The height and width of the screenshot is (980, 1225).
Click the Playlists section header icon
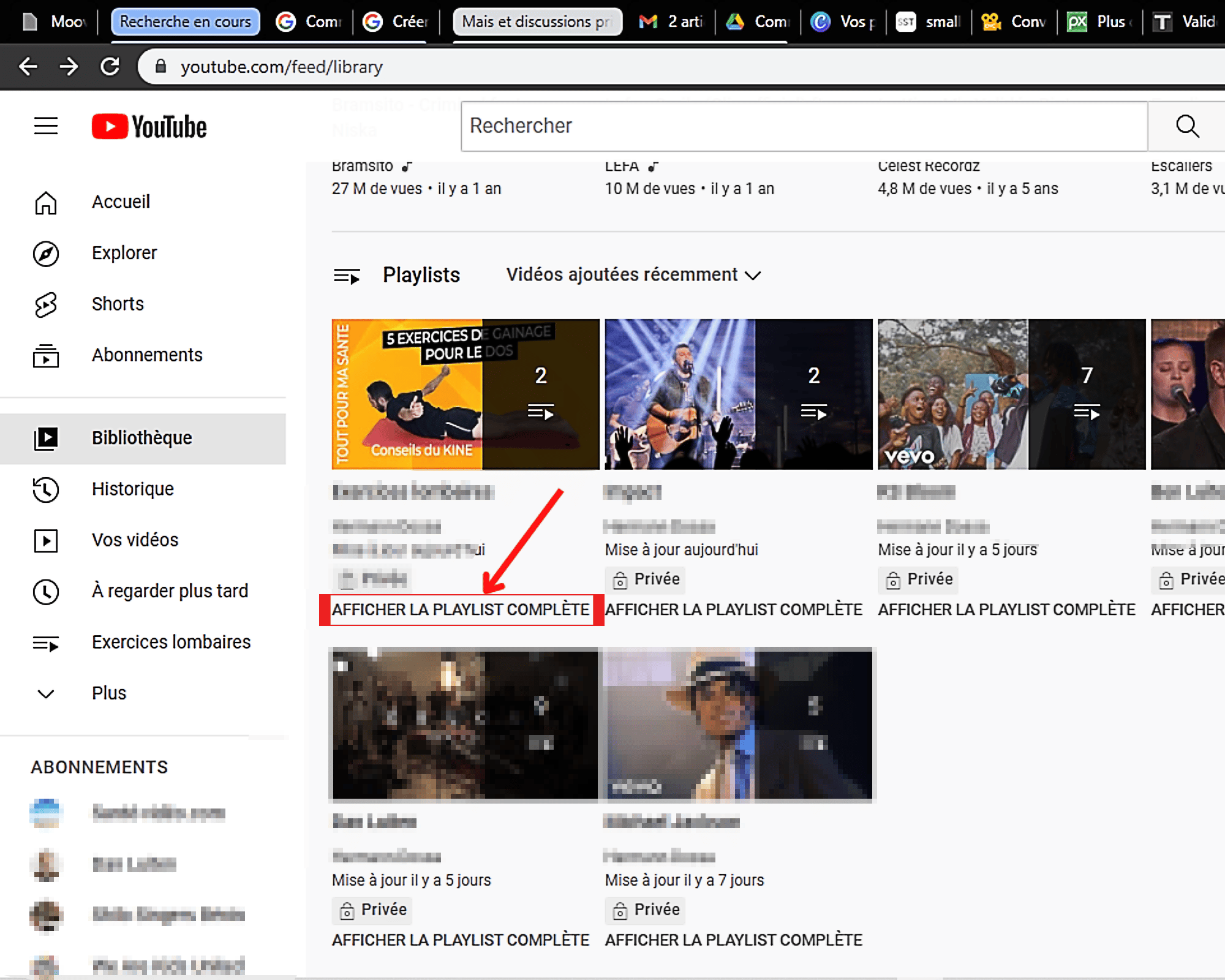pos(347,276)
